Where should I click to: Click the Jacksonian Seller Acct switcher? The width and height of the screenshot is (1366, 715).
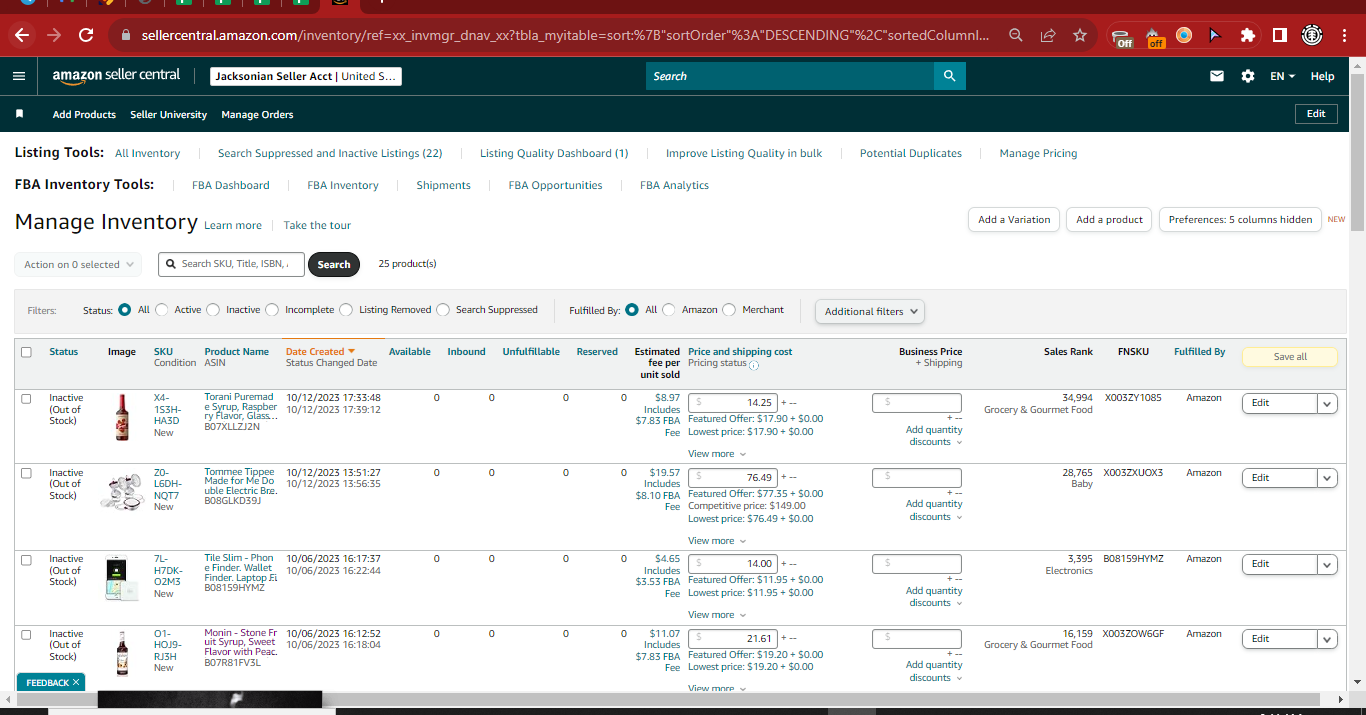click(x=306, y=76)
